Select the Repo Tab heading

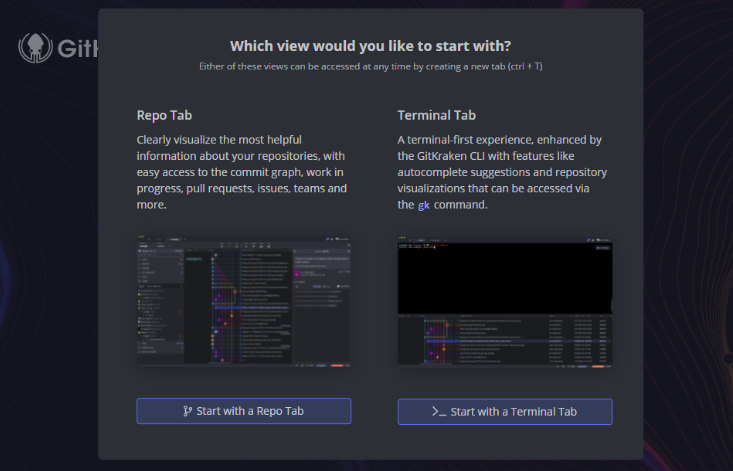pyautogui.click(x=164, y=115)
